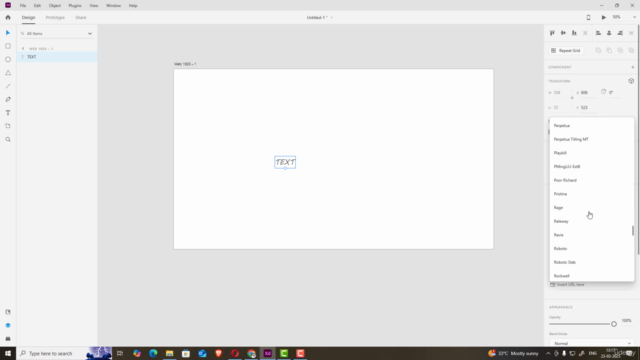Select the Ellipse tool
Viewport: 640px width, 360px height.
(x=8, y=60)
